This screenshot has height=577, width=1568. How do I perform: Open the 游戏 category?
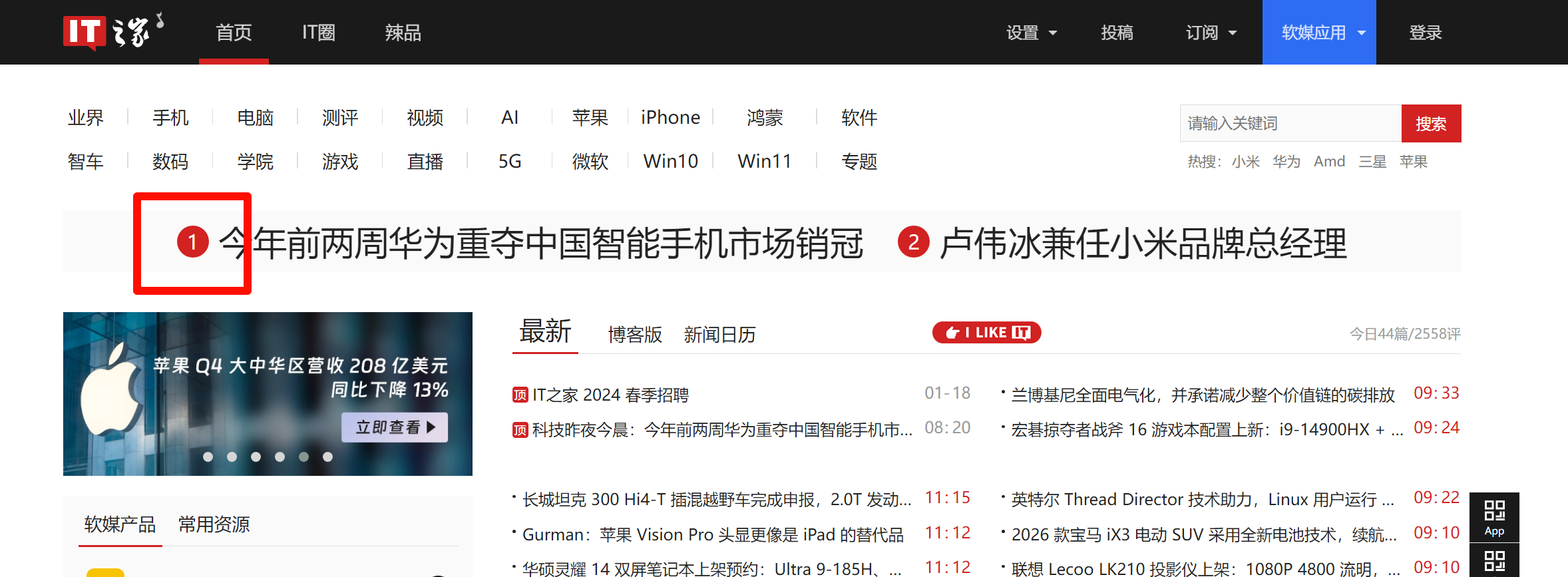pos(340,162)
